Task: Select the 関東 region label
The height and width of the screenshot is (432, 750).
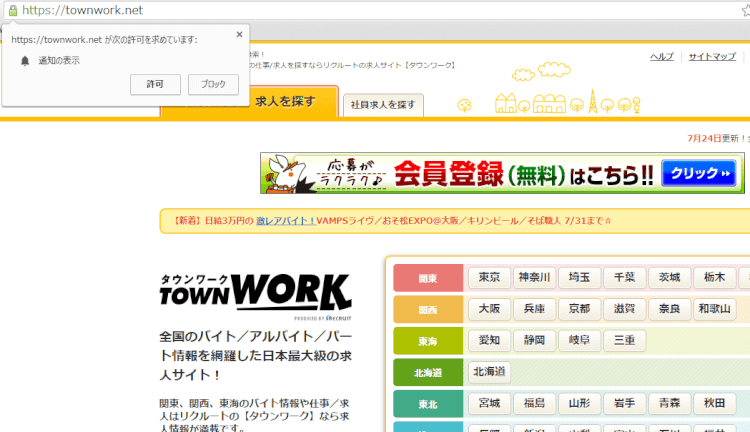Action: pyautogui.click(x=428, y=278)
